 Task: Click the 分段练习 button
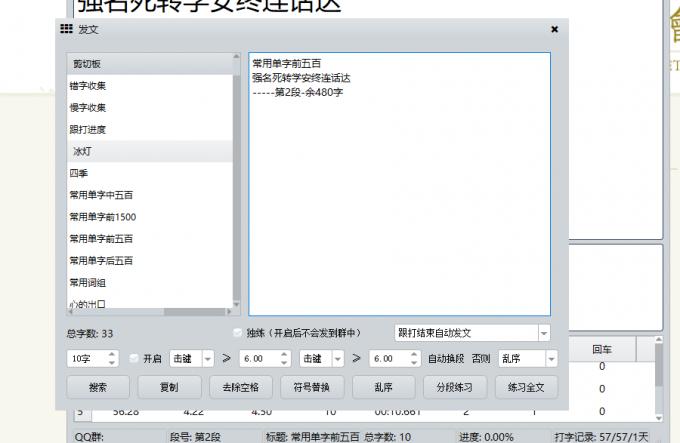pyautogui.click(x=455, y=387)
